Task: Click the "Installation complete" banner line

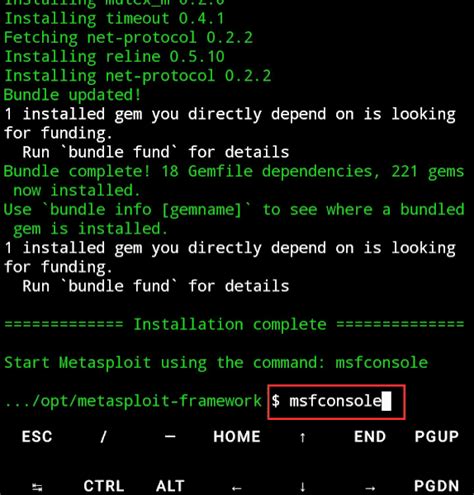Action: point(234,324)
